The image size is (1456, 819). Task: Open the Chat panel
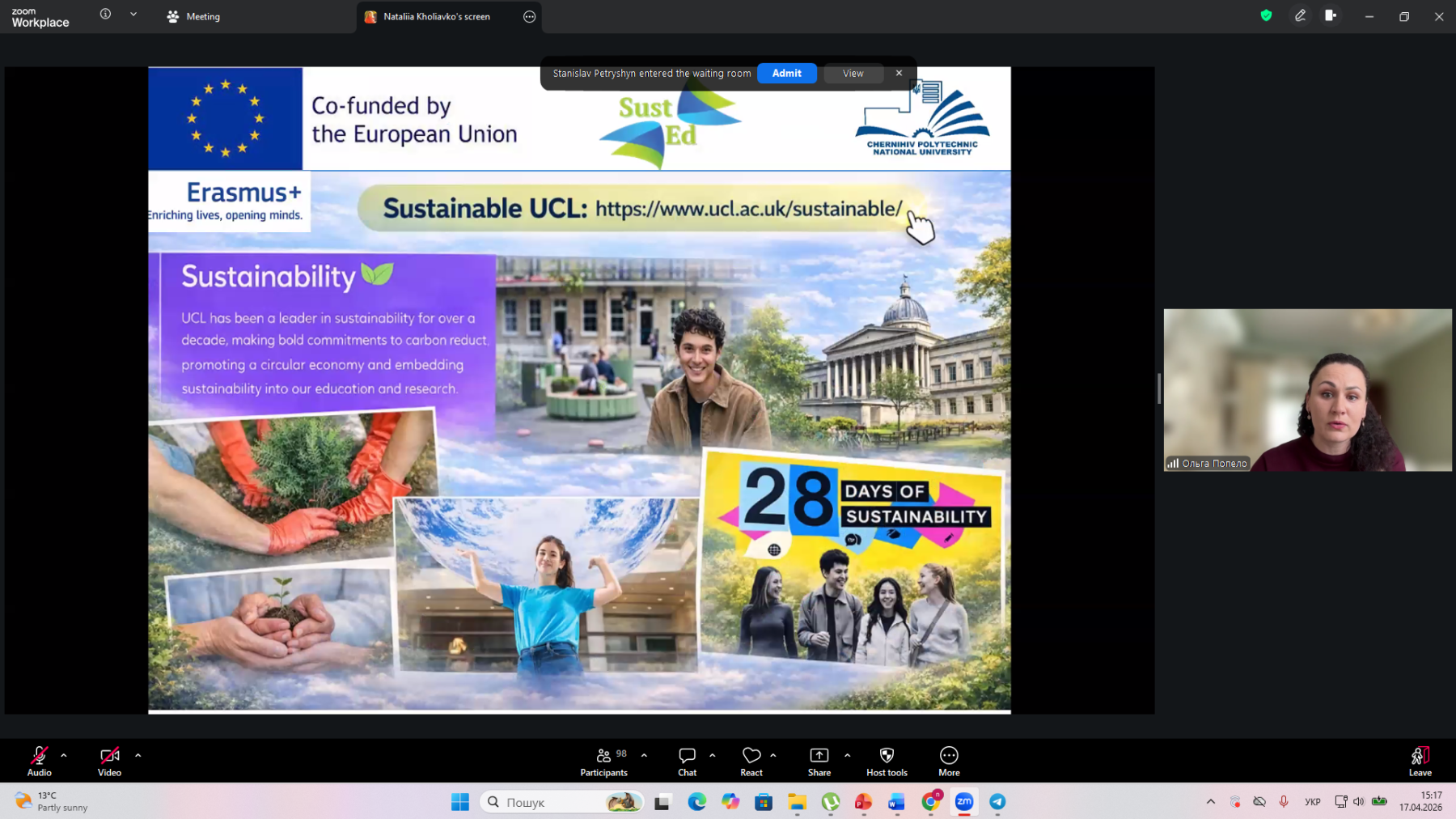coord(688,761)
